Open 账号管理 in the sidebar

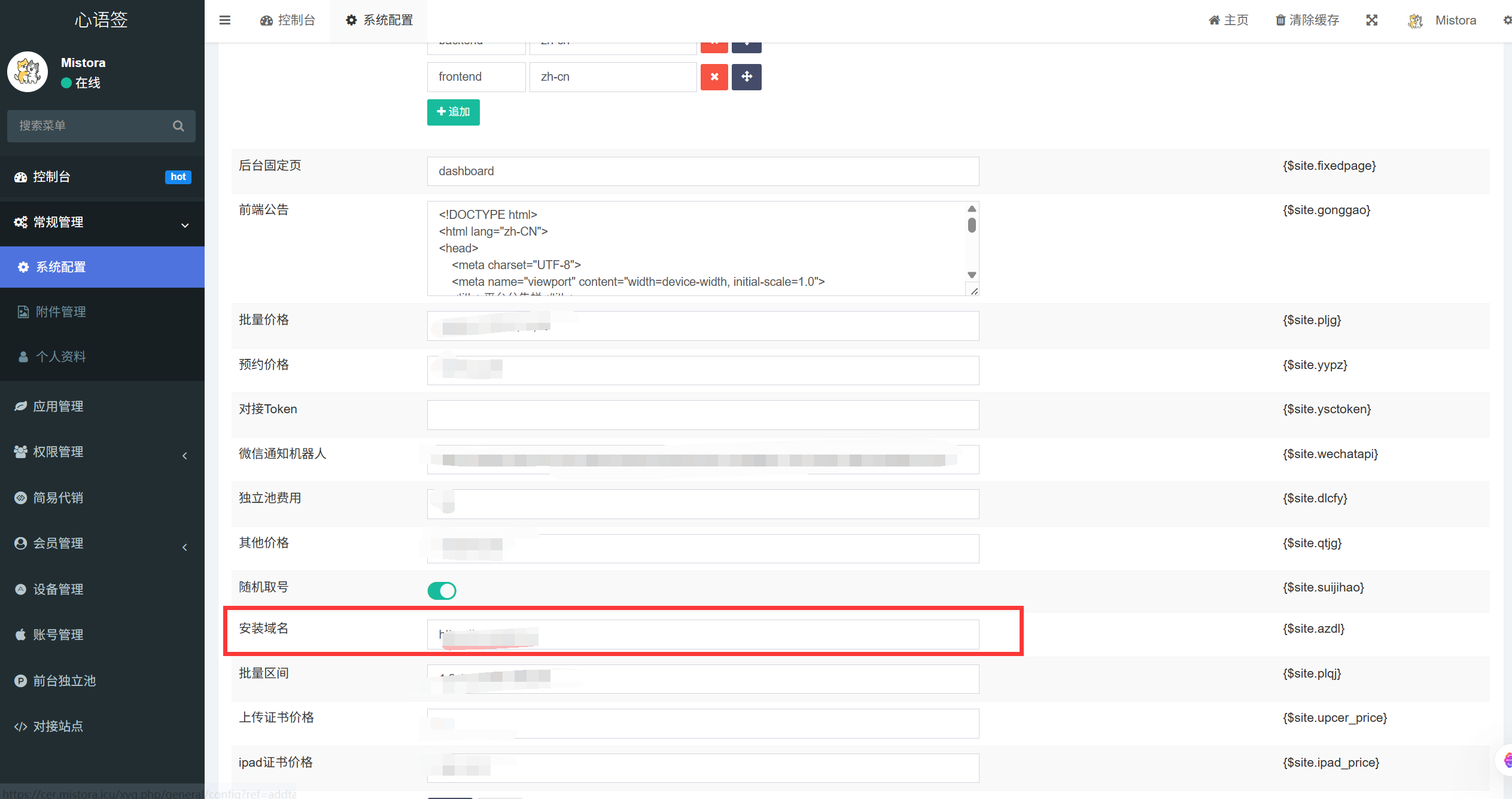click(x=58, y=635)
